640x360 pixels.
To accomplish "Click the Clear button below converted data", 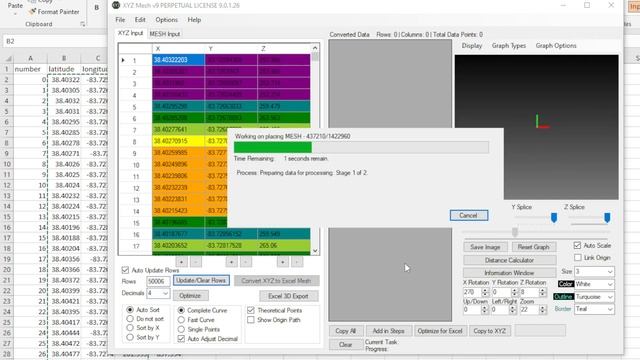I will coord(345,344).
